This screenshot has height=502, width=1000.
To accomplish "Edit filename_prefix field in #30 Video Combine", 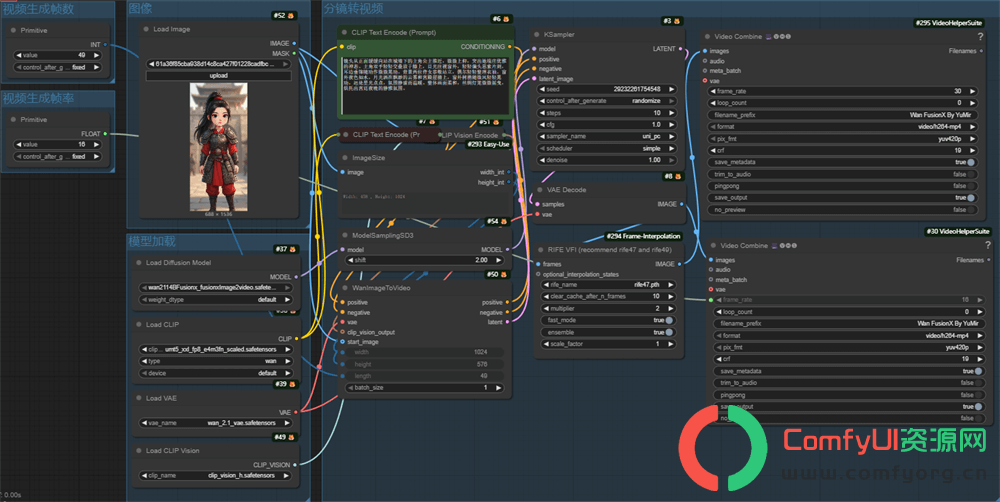I will [848, 324].
